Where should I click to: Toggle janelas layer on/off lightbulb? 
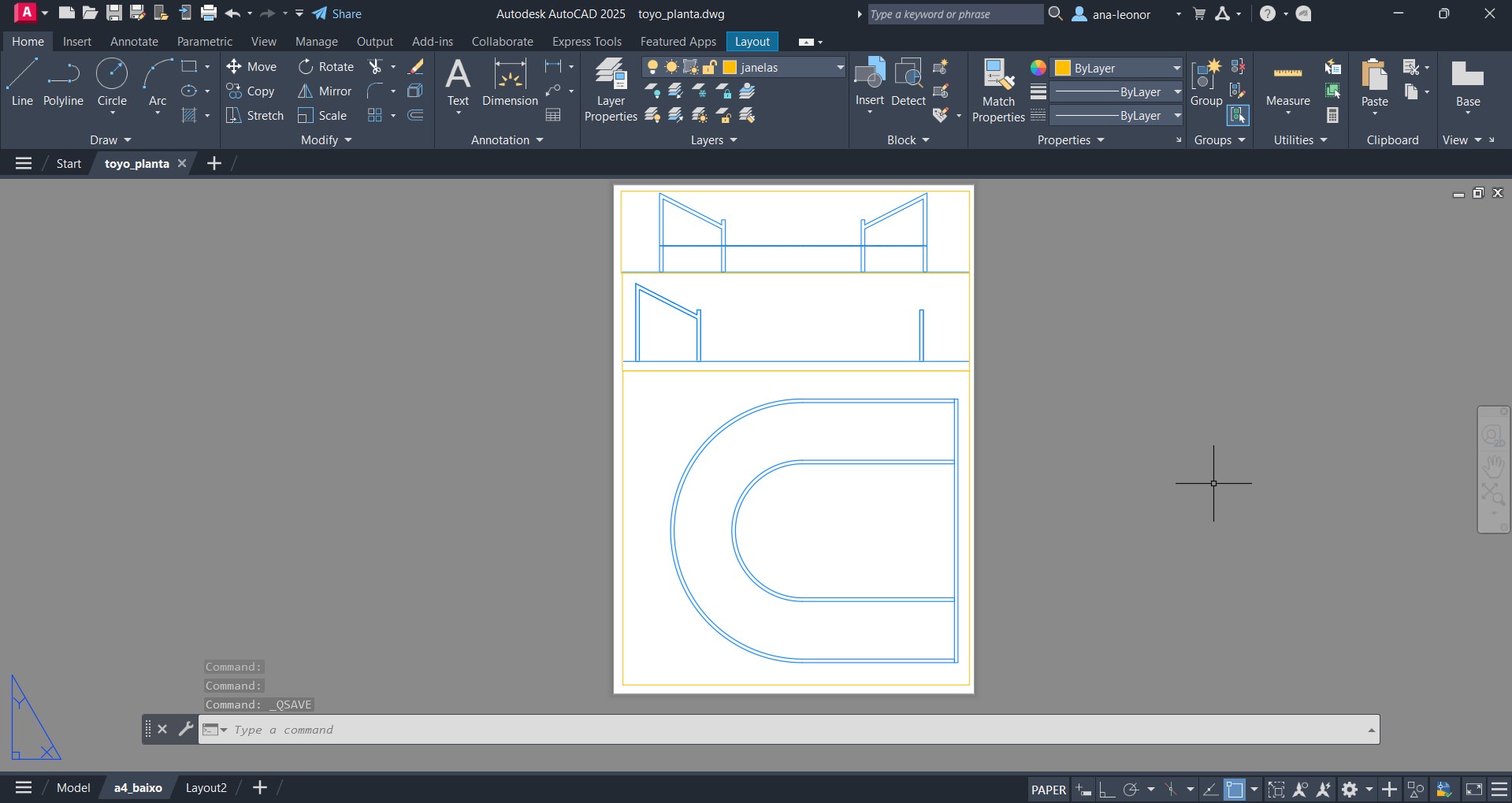[652, 68]
